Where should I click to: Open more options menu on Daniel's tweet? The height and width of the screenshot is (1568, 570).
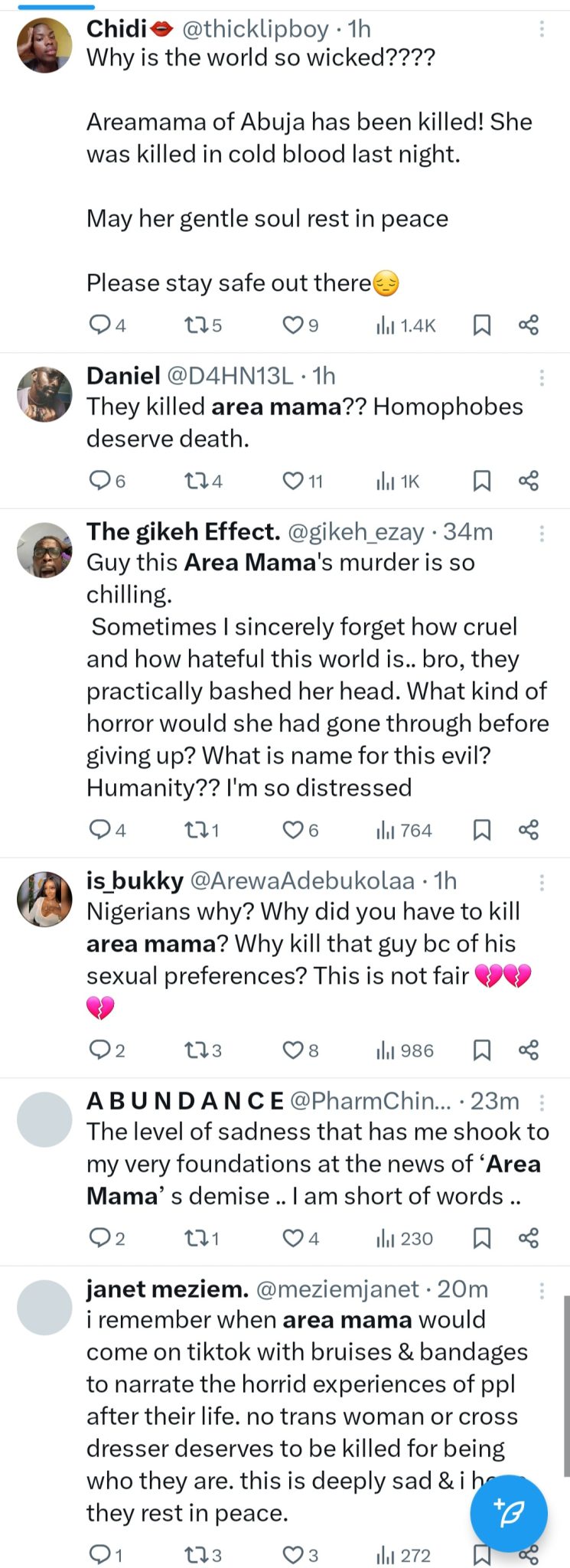point(542,377)
